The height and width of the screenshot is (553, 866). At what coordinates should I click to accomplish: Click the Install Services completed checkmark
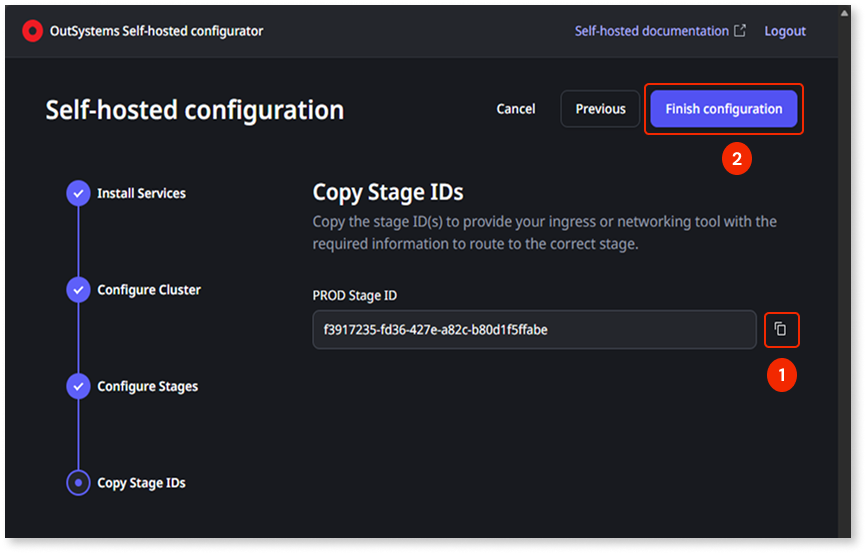[x=78, y=193]
